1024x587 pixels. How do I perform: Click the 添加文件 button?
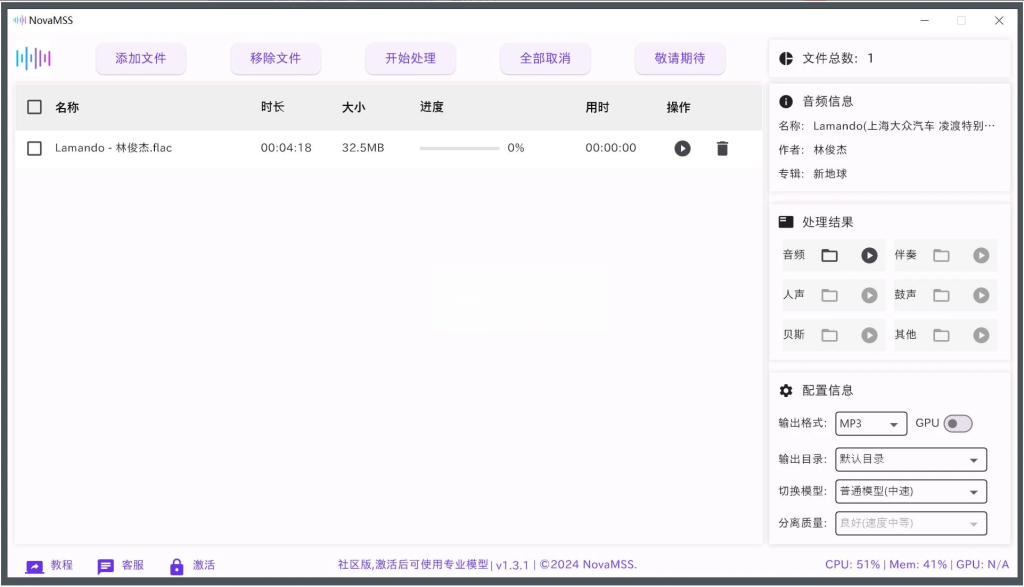141,58
